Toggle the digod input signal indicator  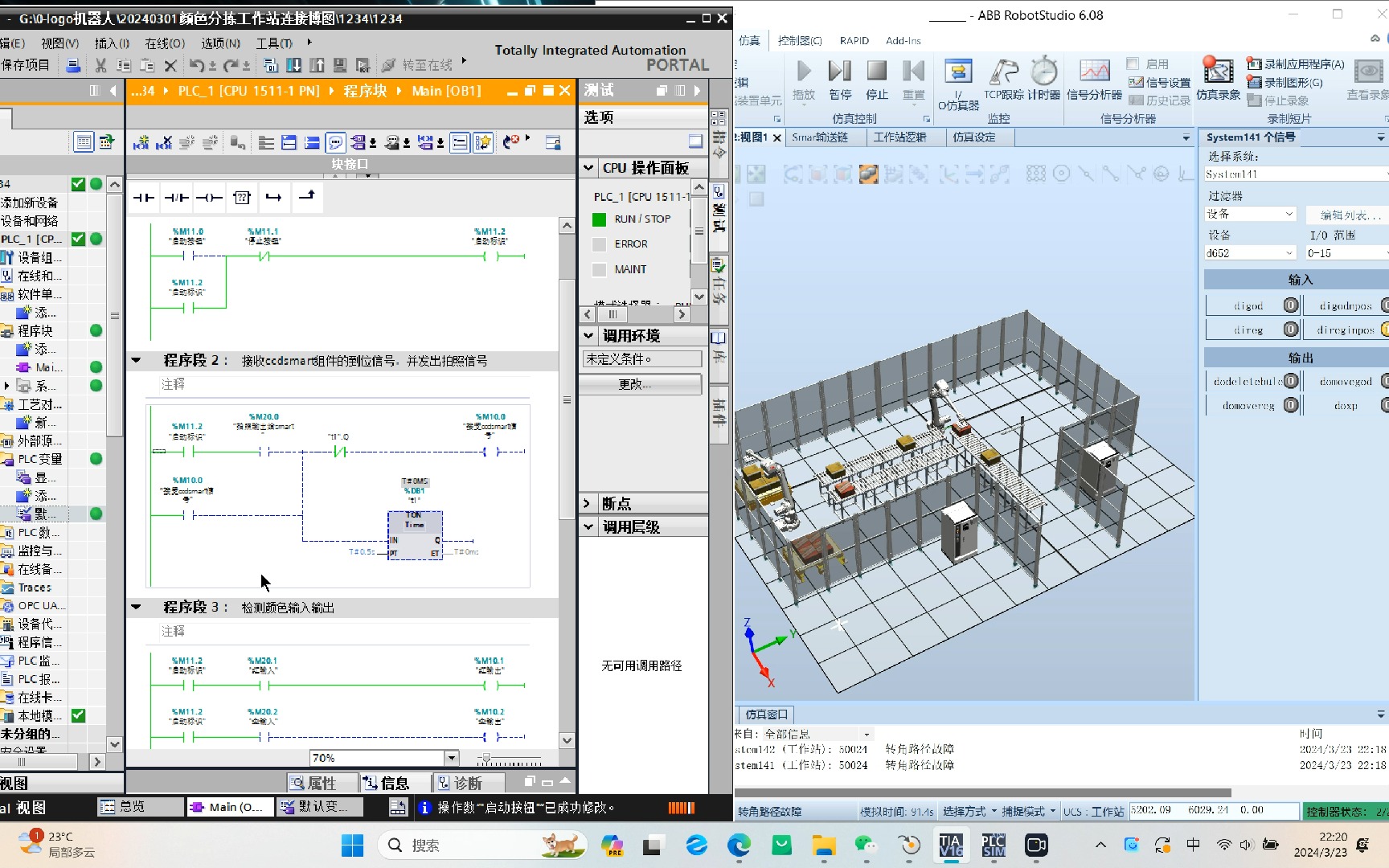(x=1291, y=305)
